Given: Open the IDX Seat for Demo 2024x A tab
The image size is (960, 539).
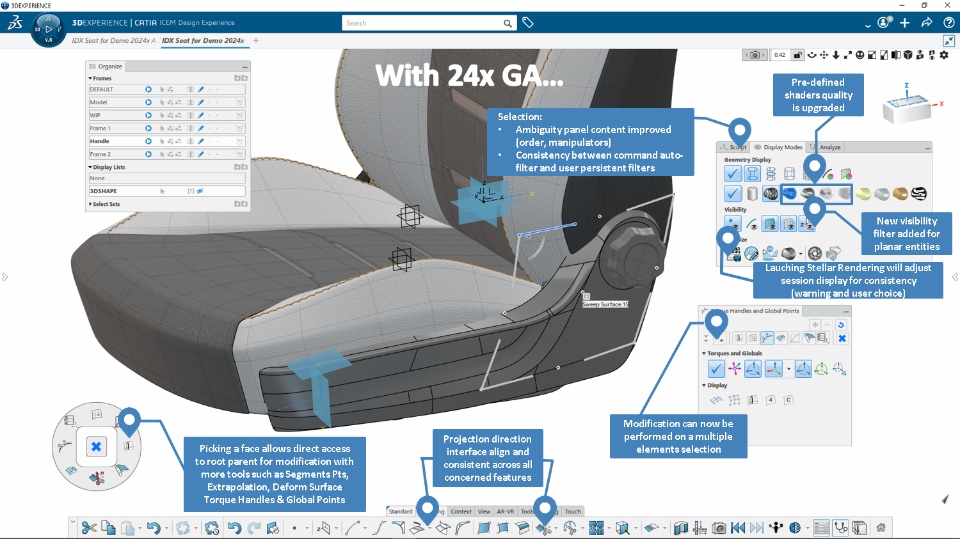Looking at the screenshot, I should pyautogui.click(x=113, y=40).
